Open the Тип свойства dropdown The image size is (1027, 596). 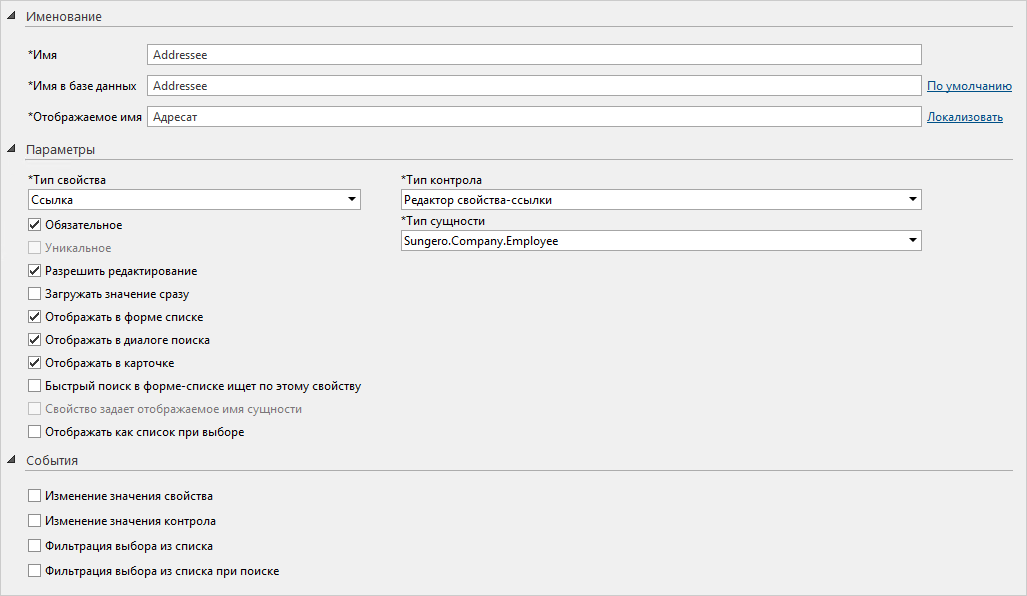(352, 200)
